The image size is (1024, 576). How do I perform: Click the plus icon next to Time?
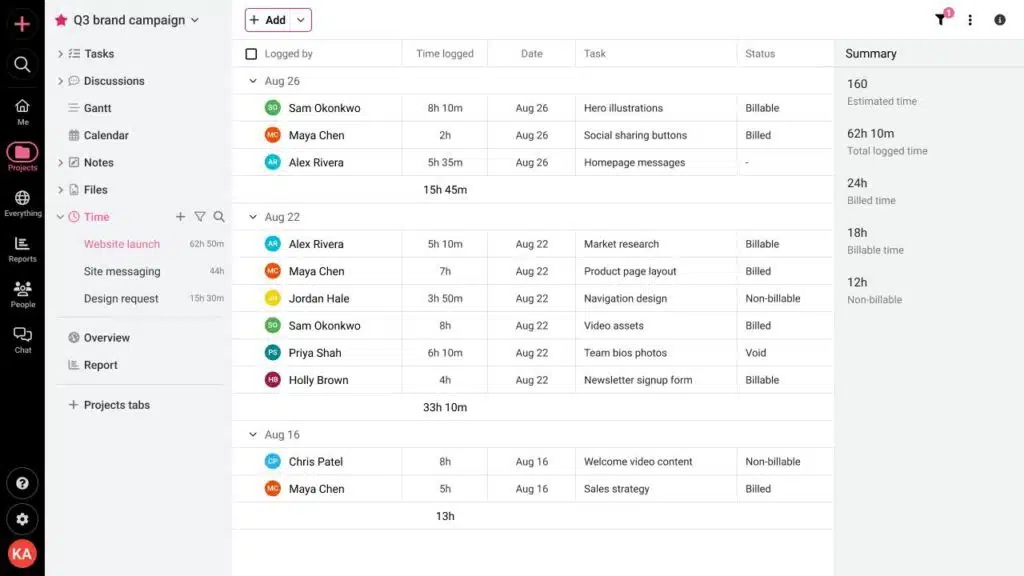click(x=180, y=216)
